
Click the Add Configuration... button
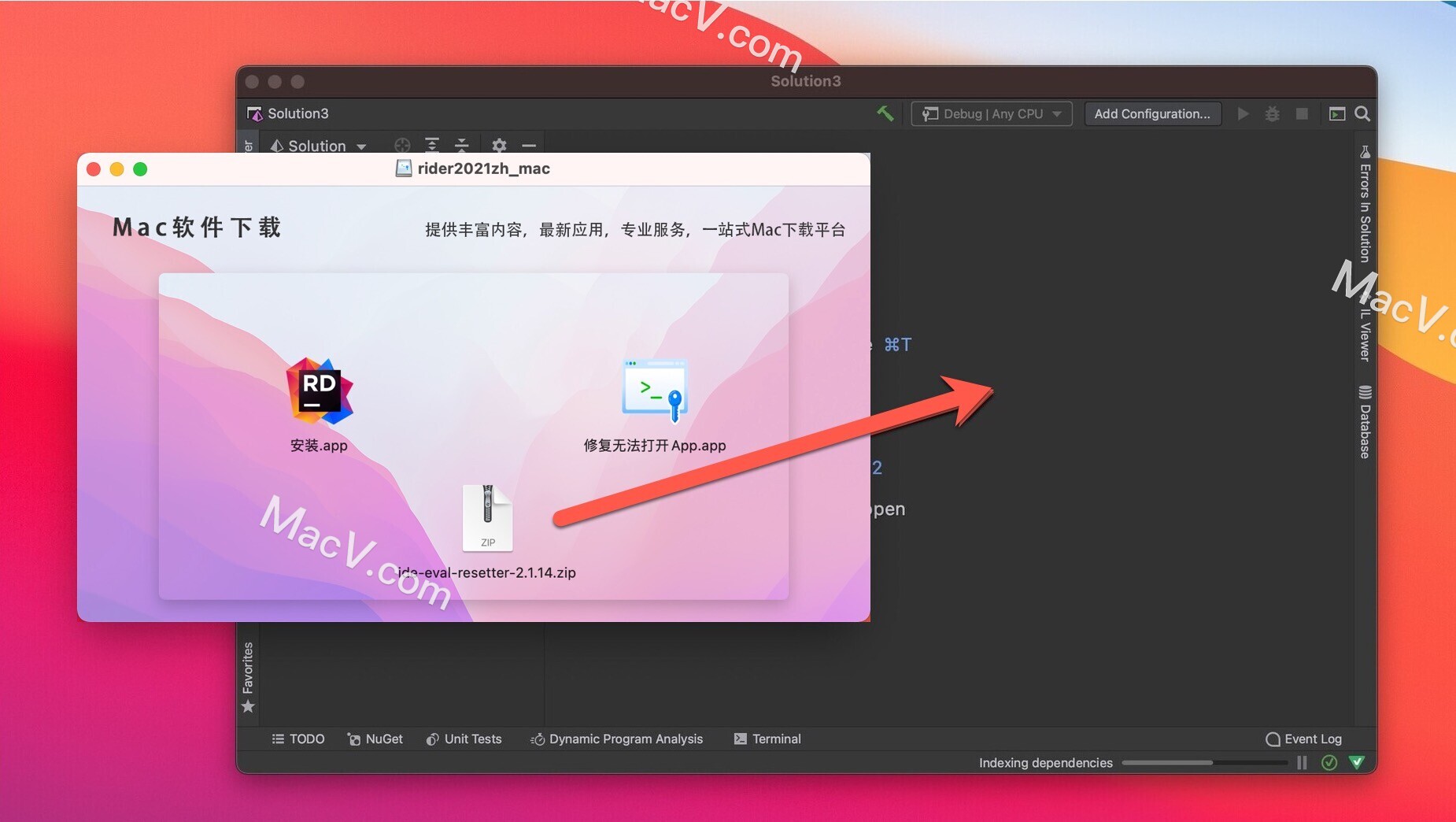coord(1152,113)
